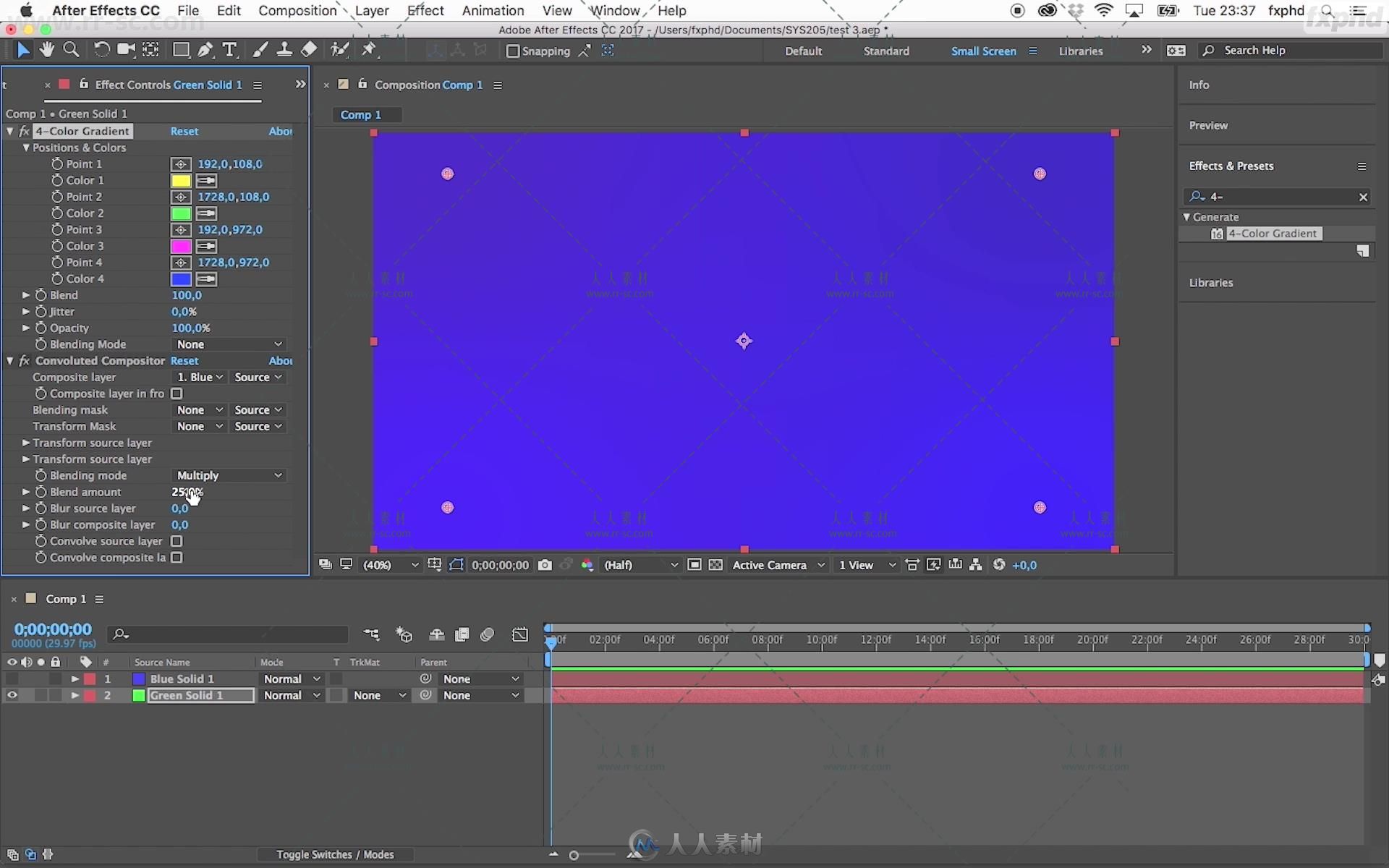Image resolution: width=1389 pixels, height=868 pixels.
Task: Toggle Frame Blending icon in timeline
Action: 462,634
